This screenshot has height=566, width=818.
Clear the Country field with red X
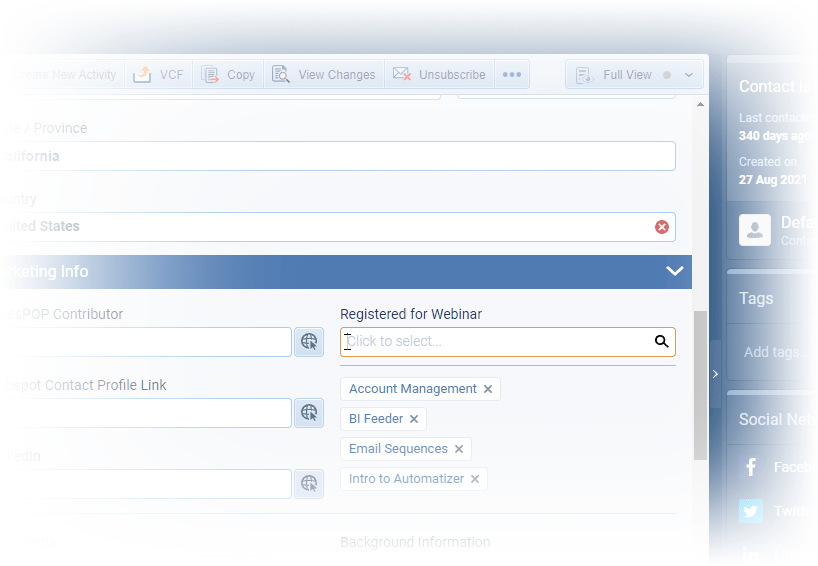661,227
